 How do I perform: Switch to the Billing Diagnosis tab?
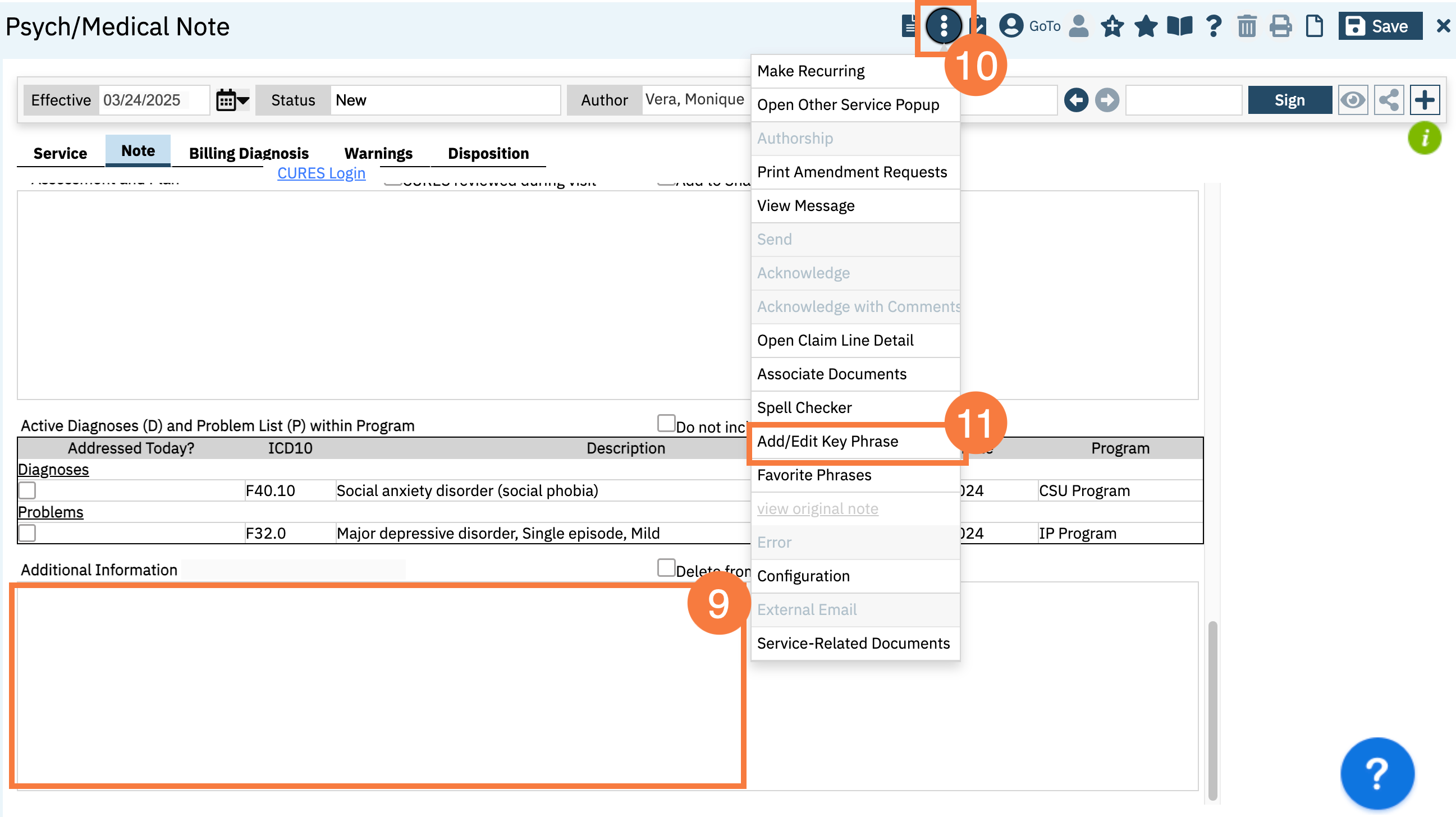pyautogui.click(x=249, y=153)
